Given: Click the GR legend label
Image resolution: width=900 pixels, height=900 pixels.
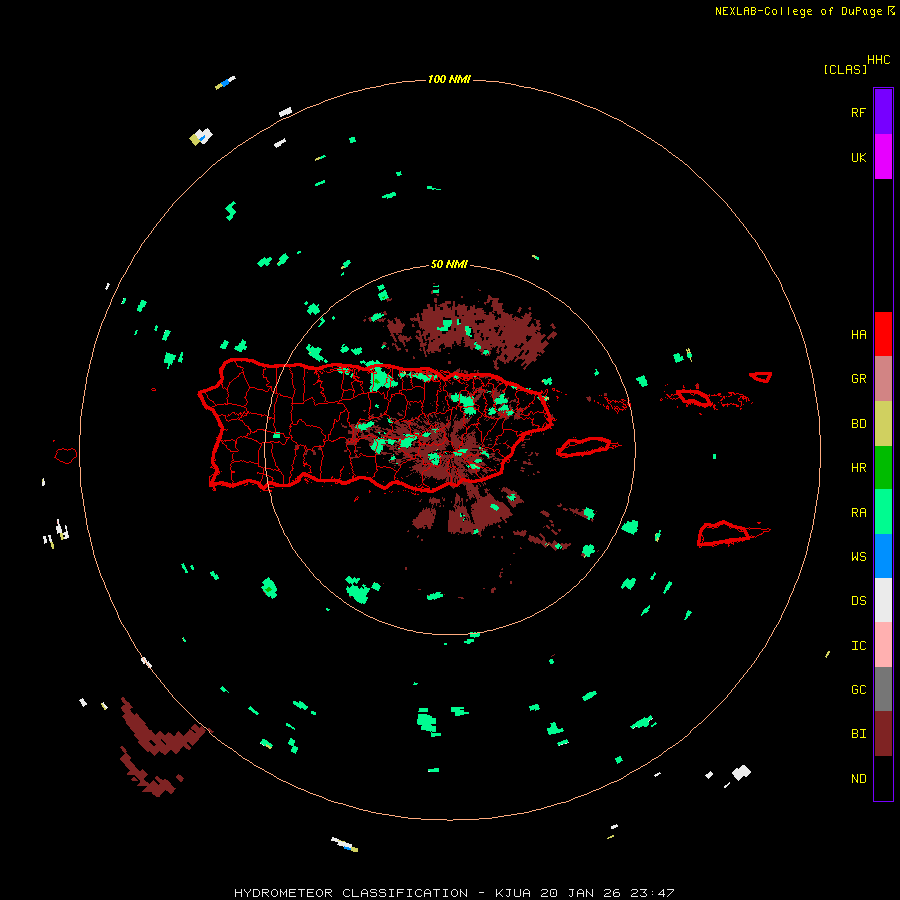Looking at the screenshot, I should click(x=858, y=379).
